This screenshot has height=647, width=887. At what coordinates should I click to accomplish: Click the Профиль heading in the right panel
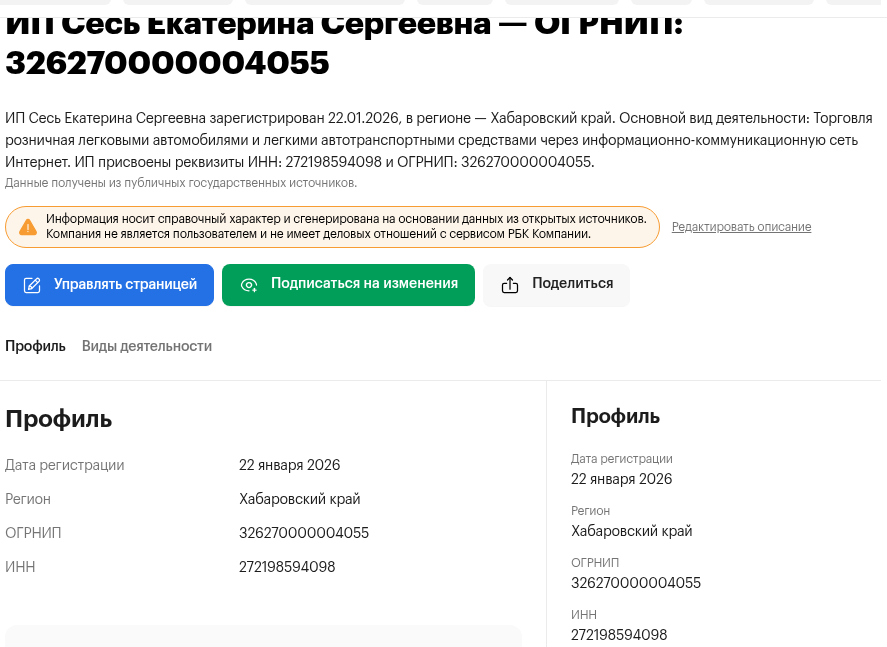click(x=615, y=417)
